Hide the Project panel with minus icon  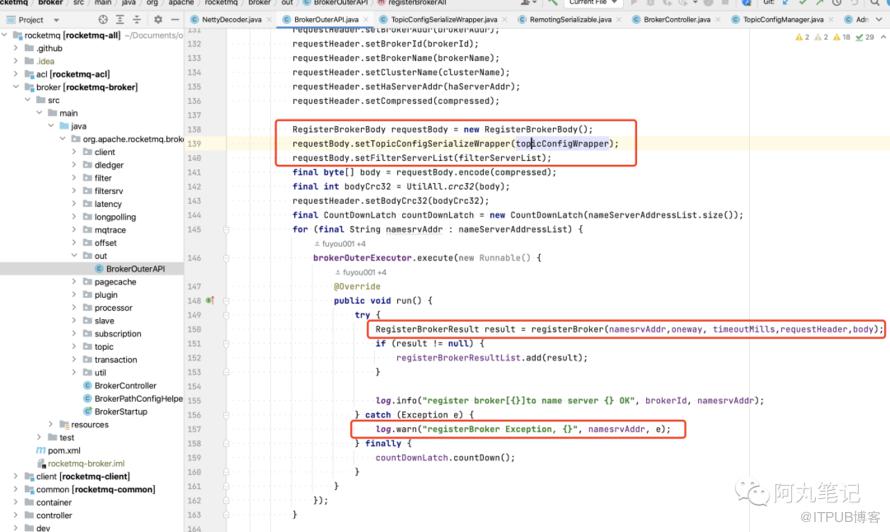point(175,19)
